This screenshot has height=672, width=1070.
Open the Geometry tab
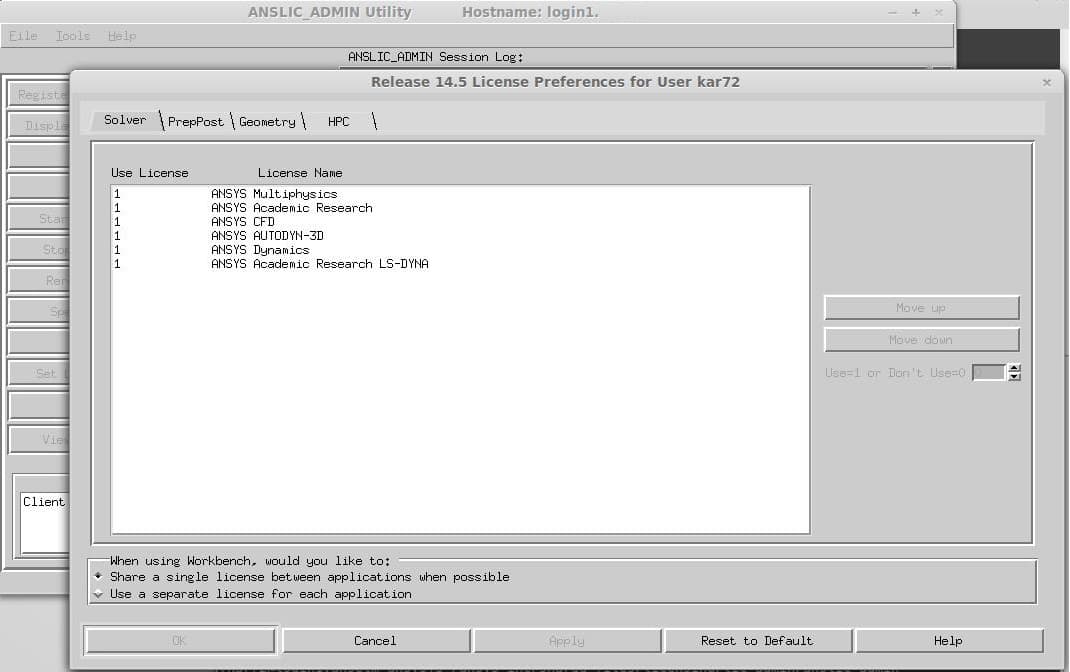tap(267, 121)
